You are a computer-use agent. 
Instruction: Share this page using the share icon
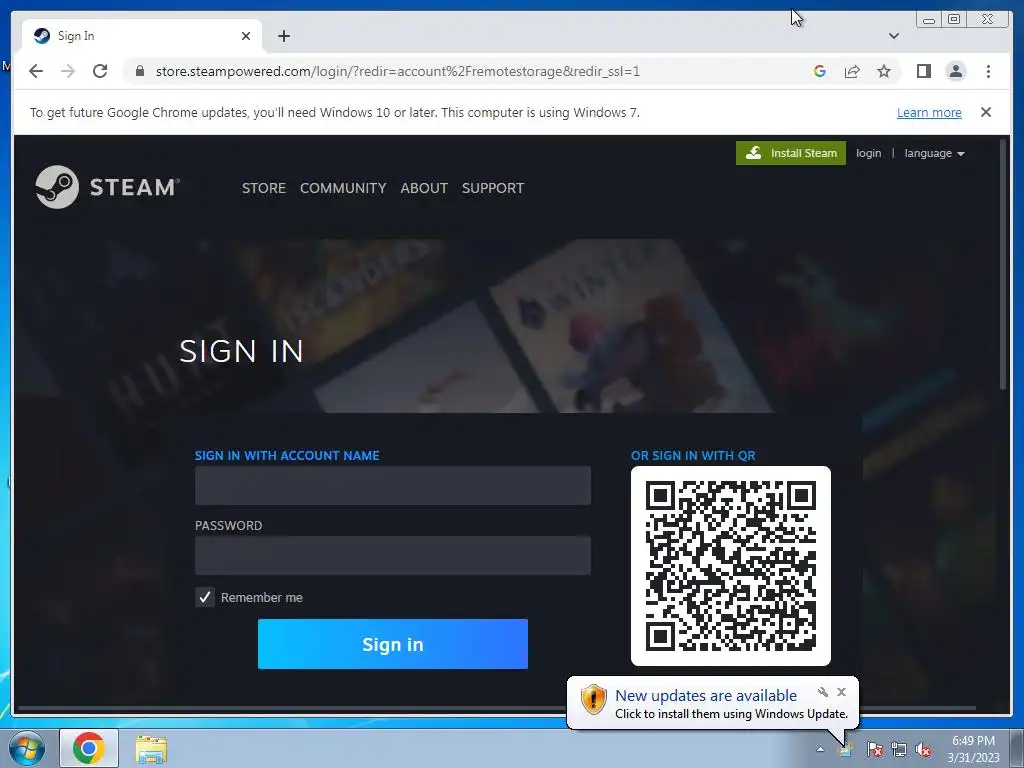click(852, 71)
